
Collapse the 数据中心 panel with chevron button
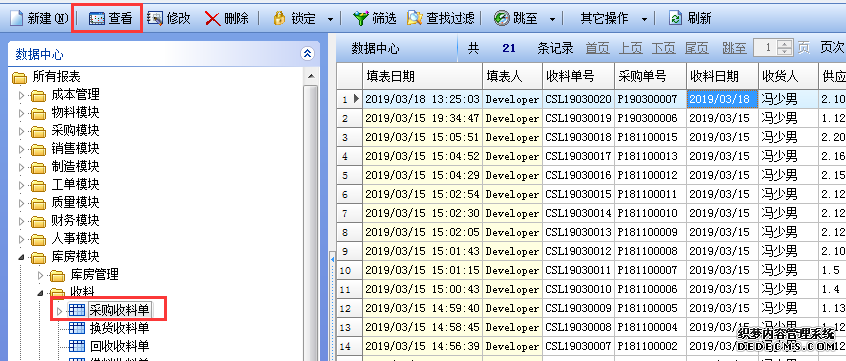307,53
